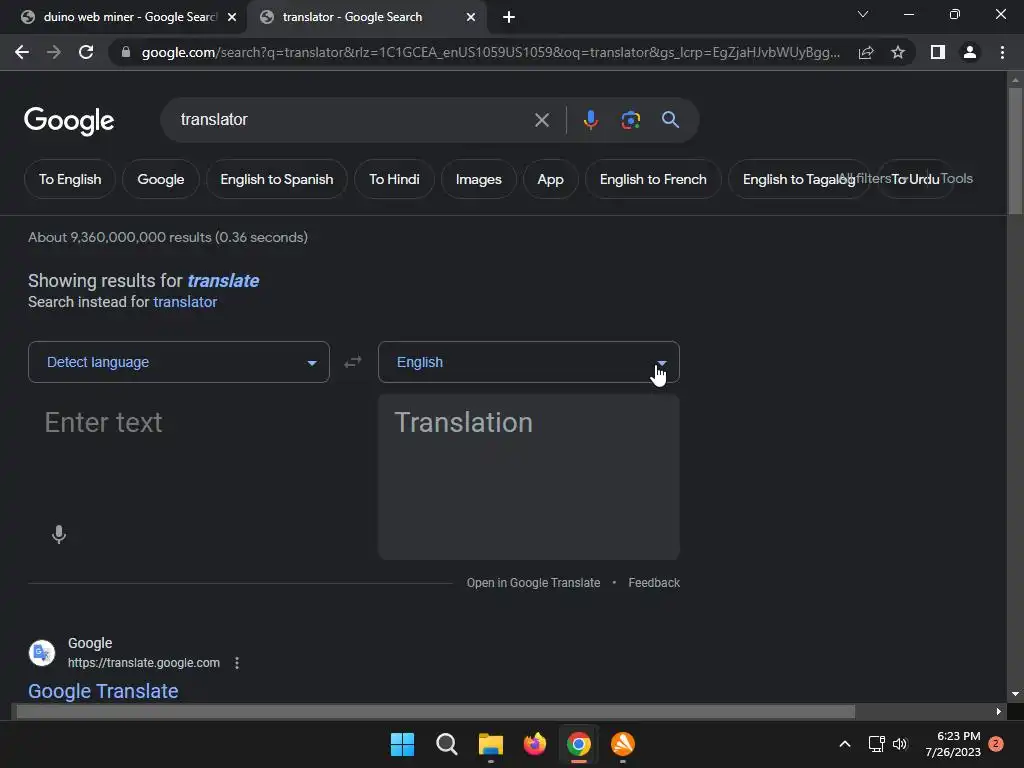Click the Google logo

69,121
